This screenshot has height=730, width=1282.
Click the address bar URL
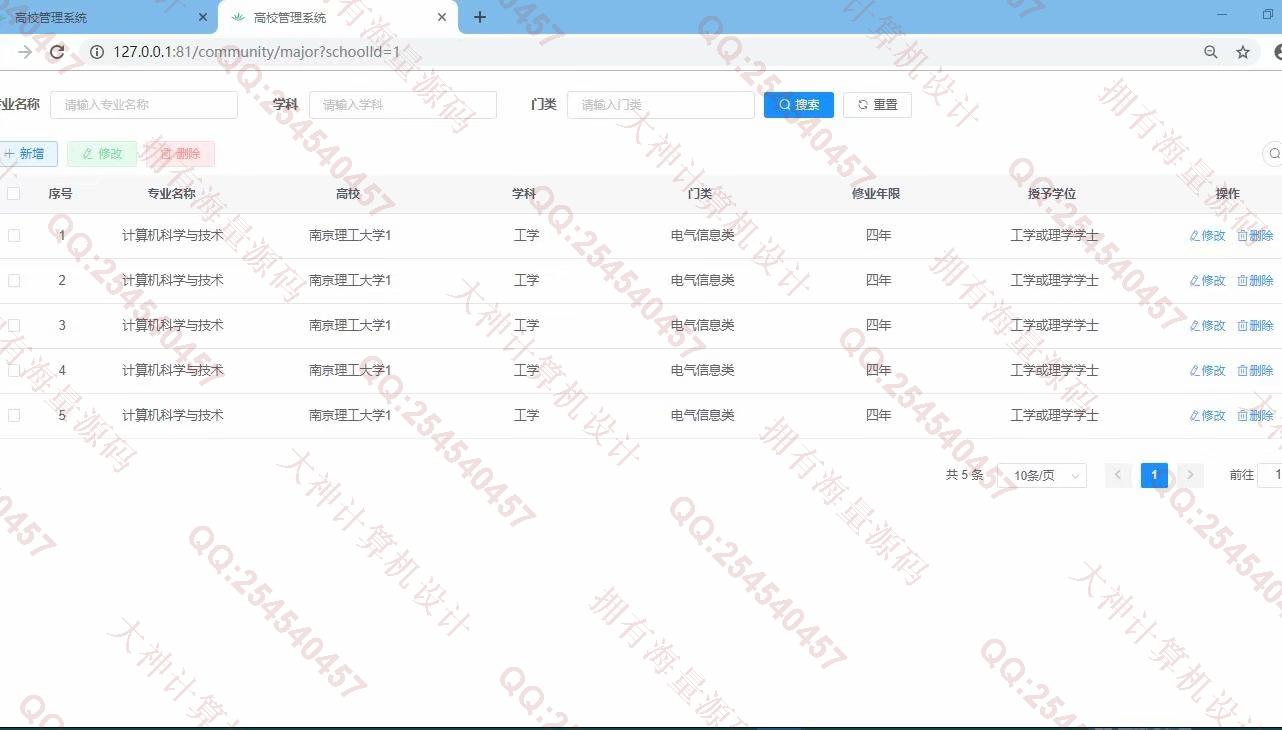pyautogui.click(x=256, y=52)
